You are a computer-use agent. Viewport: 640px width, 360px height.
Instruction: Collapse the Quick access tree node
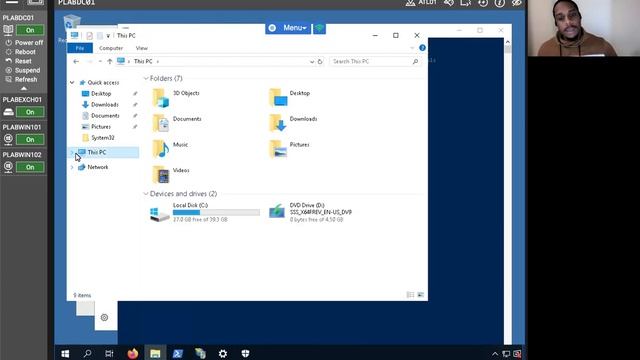point(72,82)
